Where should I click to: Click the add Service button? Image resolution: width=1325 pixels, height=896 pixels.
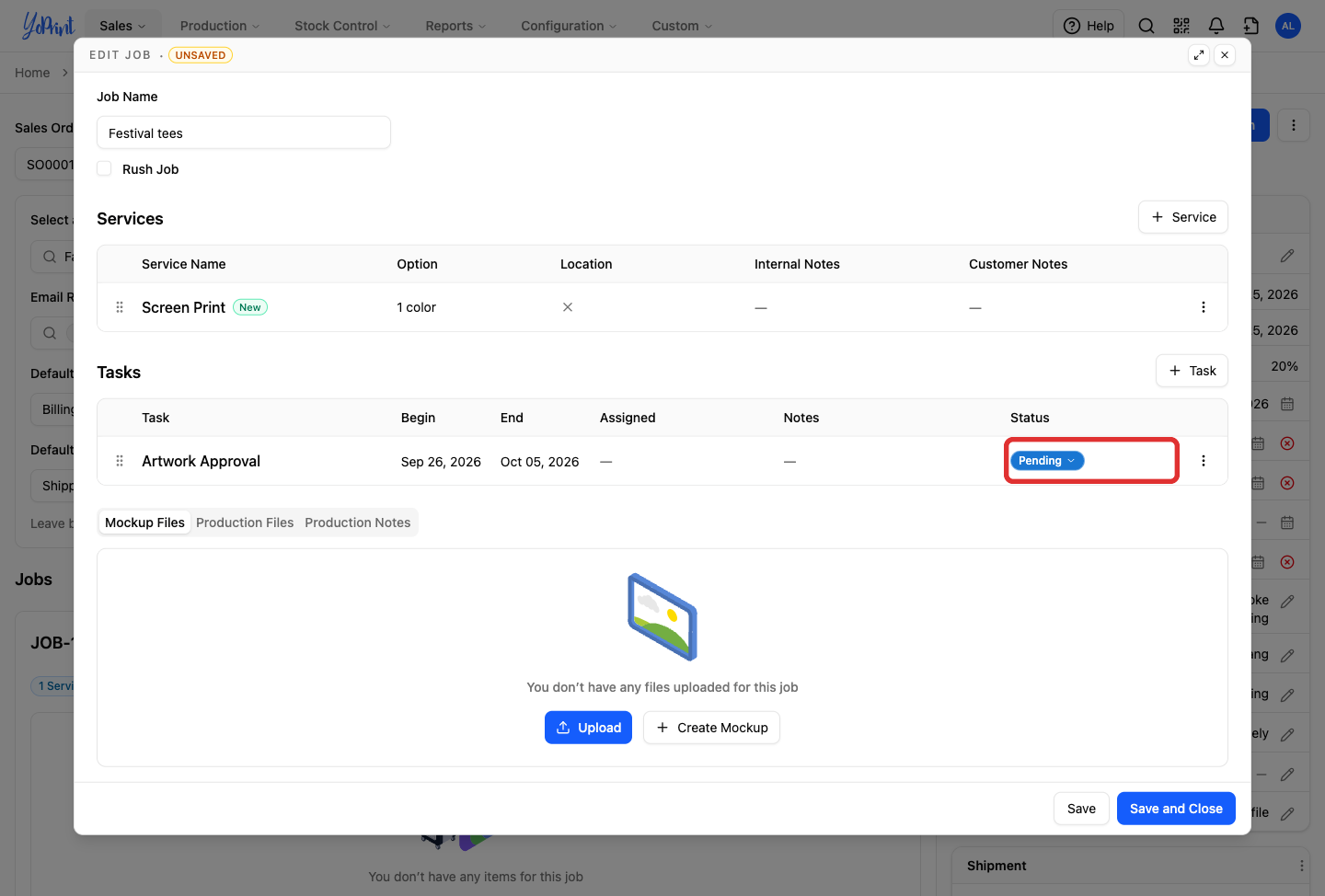1183,217
